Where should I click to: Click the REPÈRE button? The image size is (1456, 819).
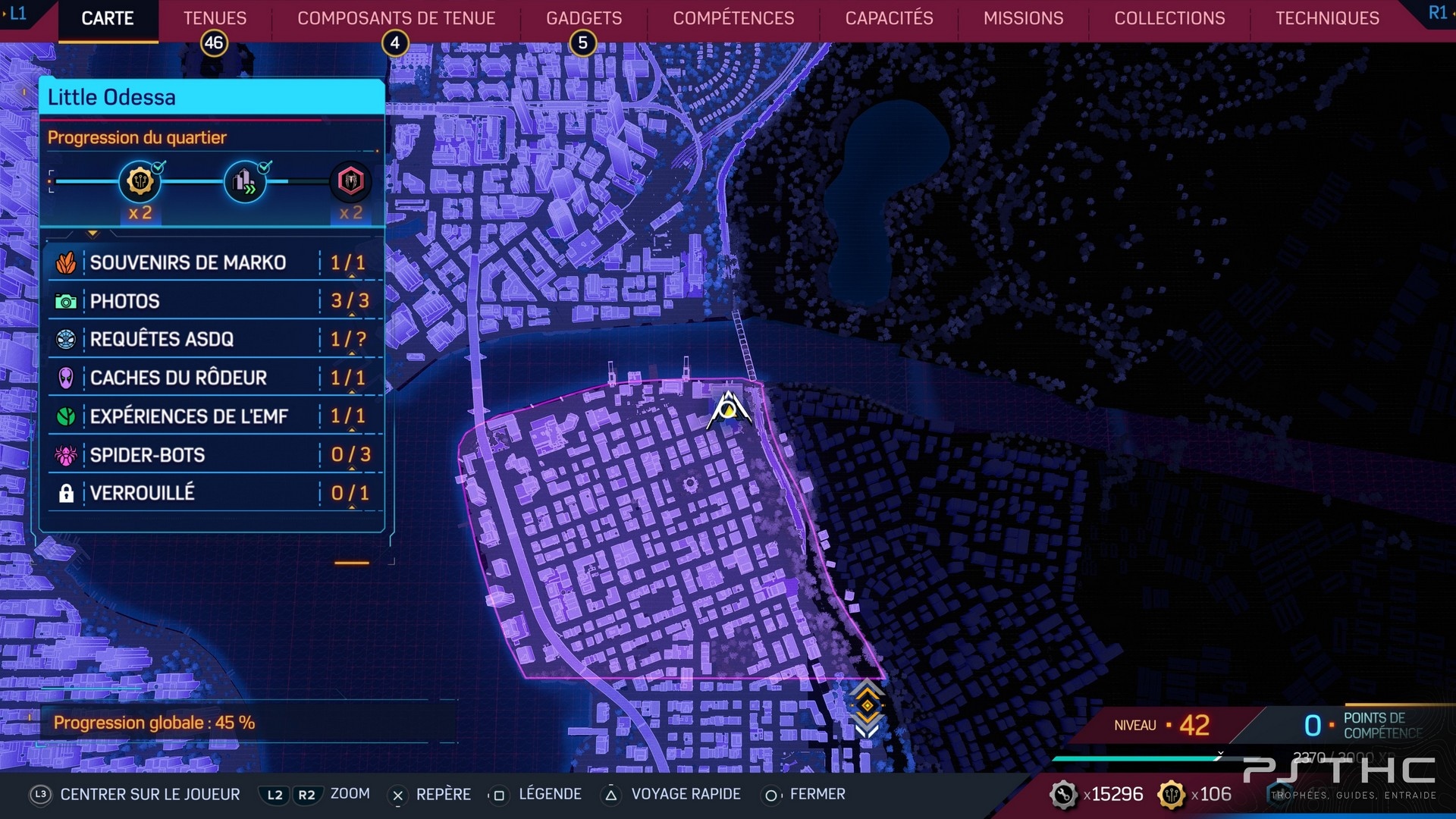[x=444, y=794]
